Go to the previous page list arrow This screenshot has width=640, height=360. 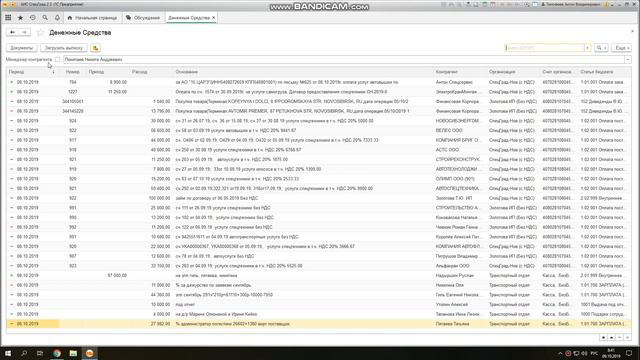(x=611, y=338)
